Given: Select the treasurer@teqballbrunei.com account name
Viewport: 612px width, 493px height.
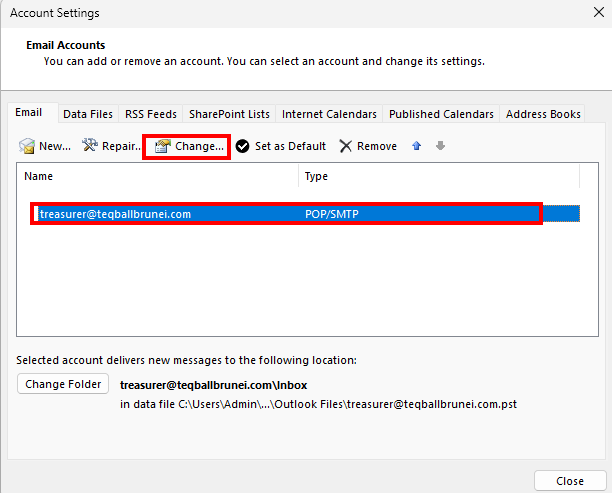Looking at the screenshot, I should coord(114,214).
